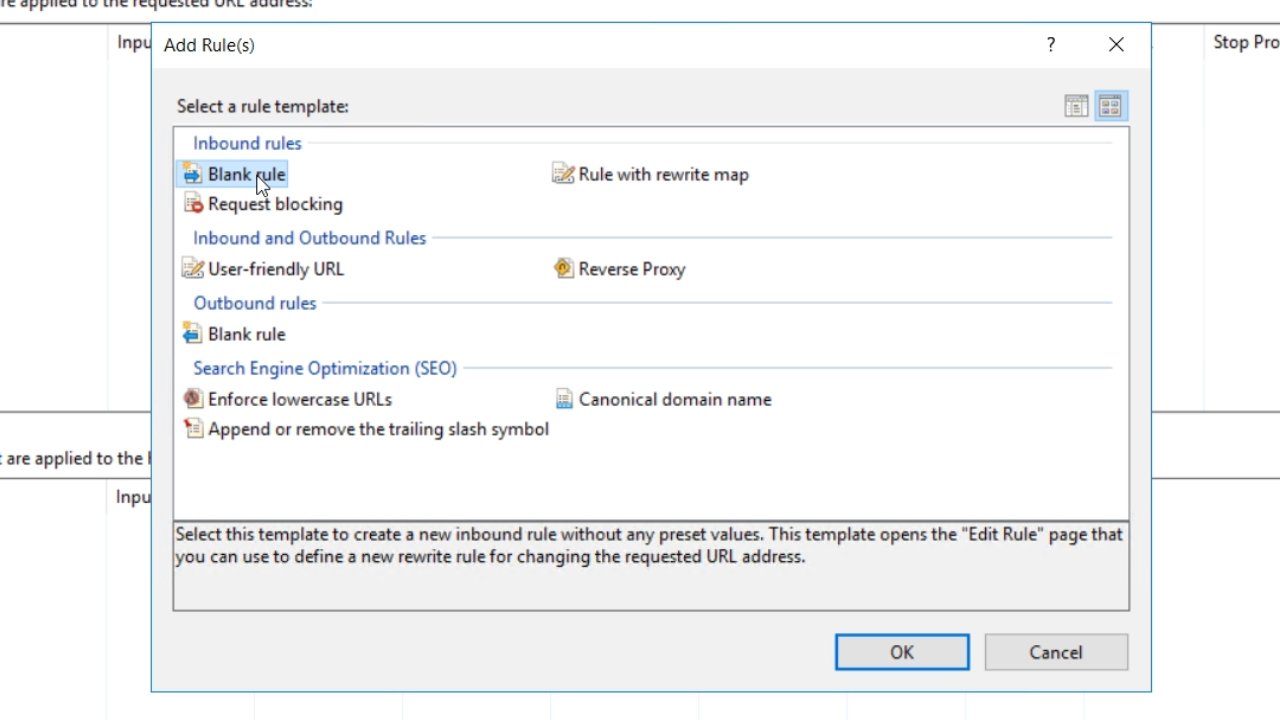1280x720 pixels.
Task: Select the Reverse Proxy template
Action: click(x=631, y=270)
